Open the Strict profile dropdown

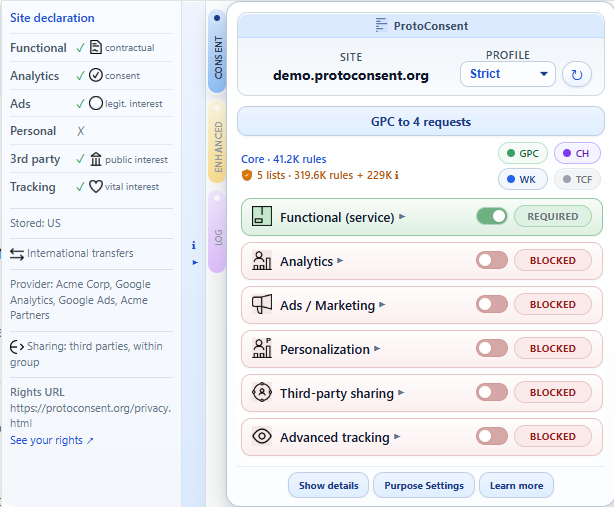click(x=507, y=74)
